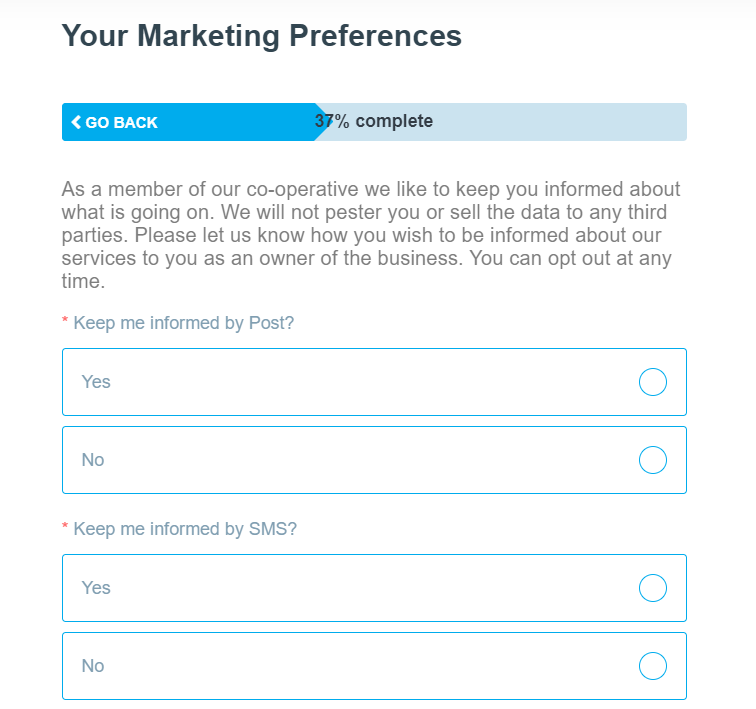Click the left chevron icon beside GO BACK
The image size is (756, 709).
pos(76,122)
